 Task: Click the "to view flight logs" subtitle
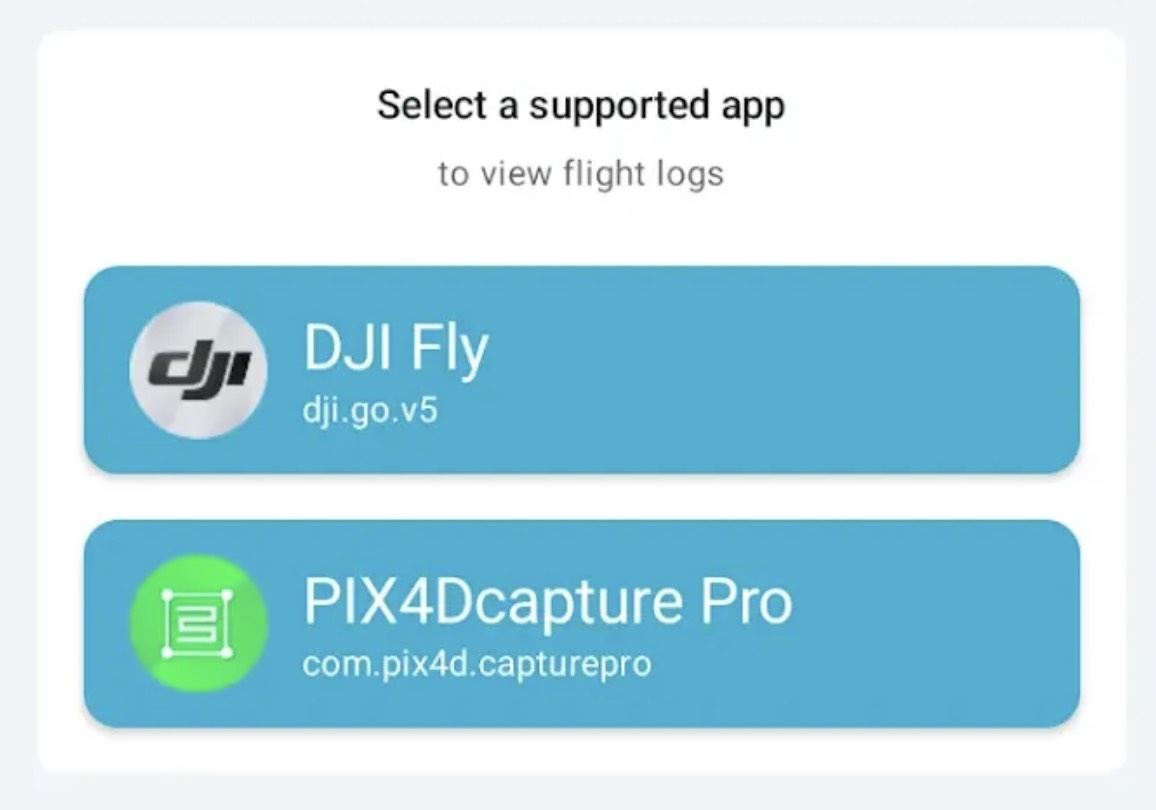(580, 174)
